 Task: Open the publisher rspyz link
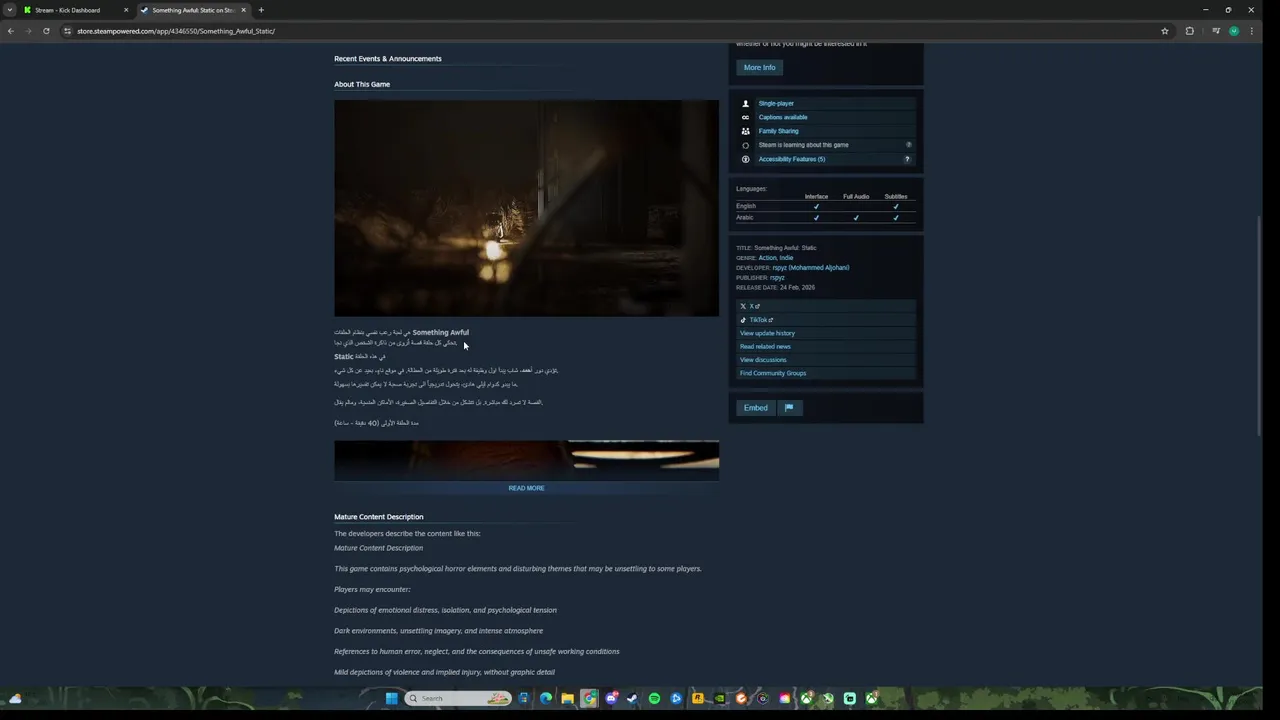(777, 277)
